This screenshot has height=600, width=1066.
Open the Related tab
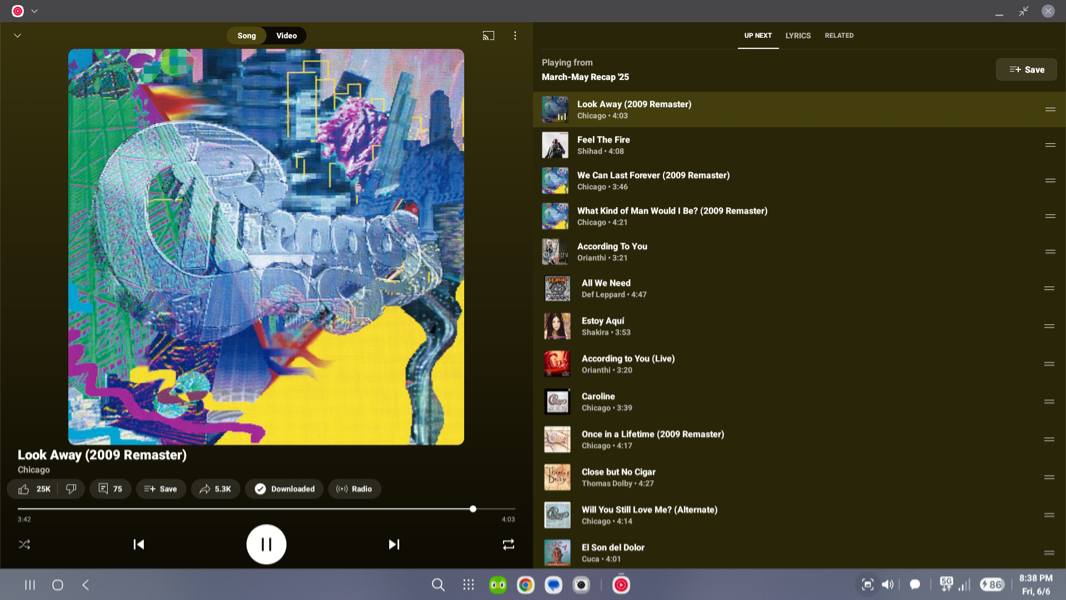point(838,36)
